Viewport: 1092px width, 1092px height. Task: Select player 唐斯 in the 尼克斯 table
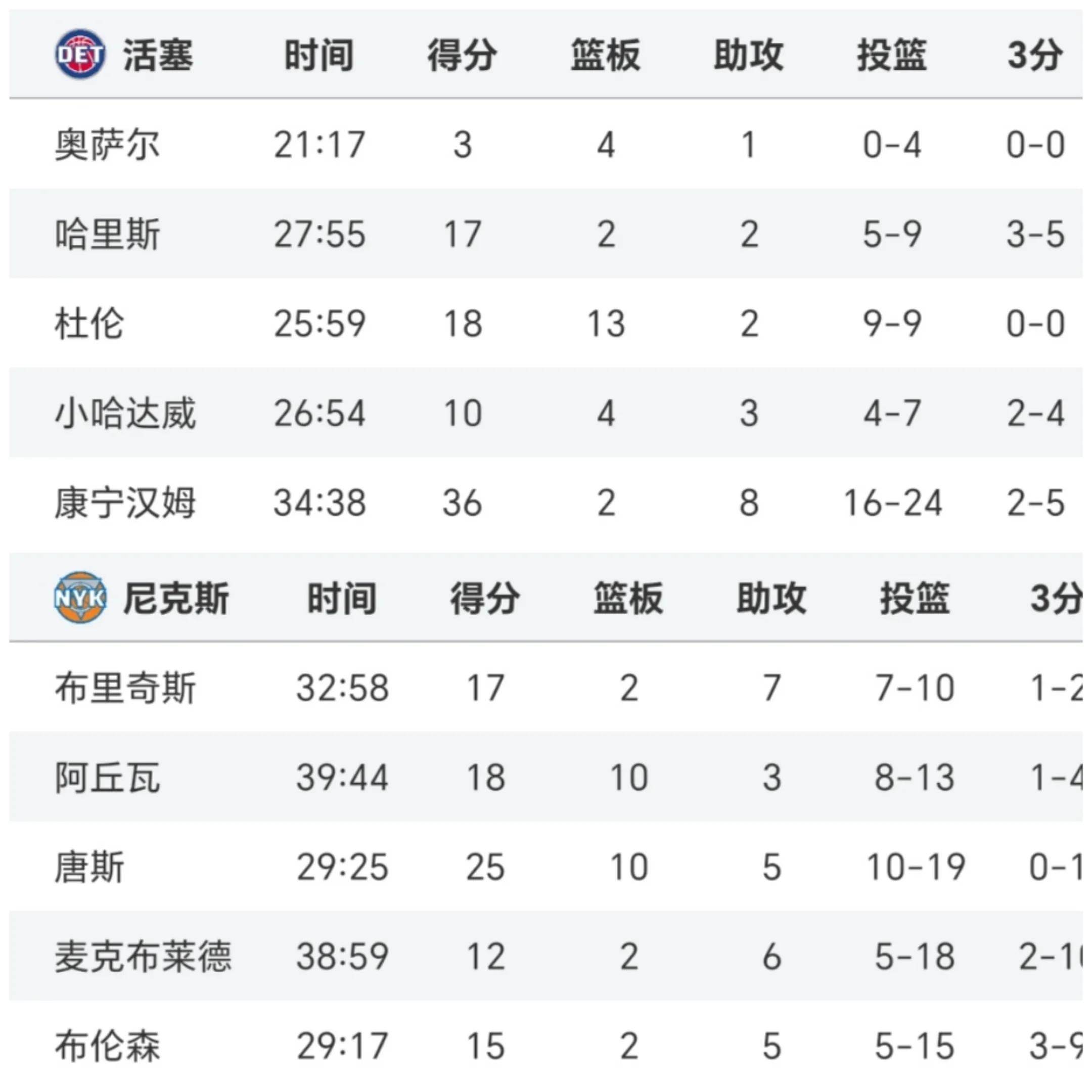(89, 867)
